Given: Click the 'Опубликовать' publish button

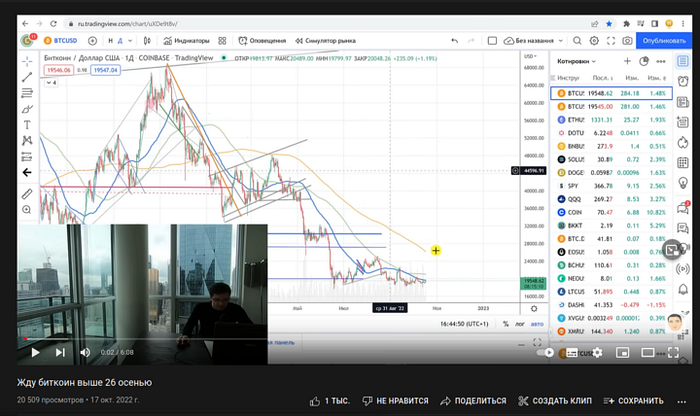Looking at the screenshot, I should pos(664,41).
